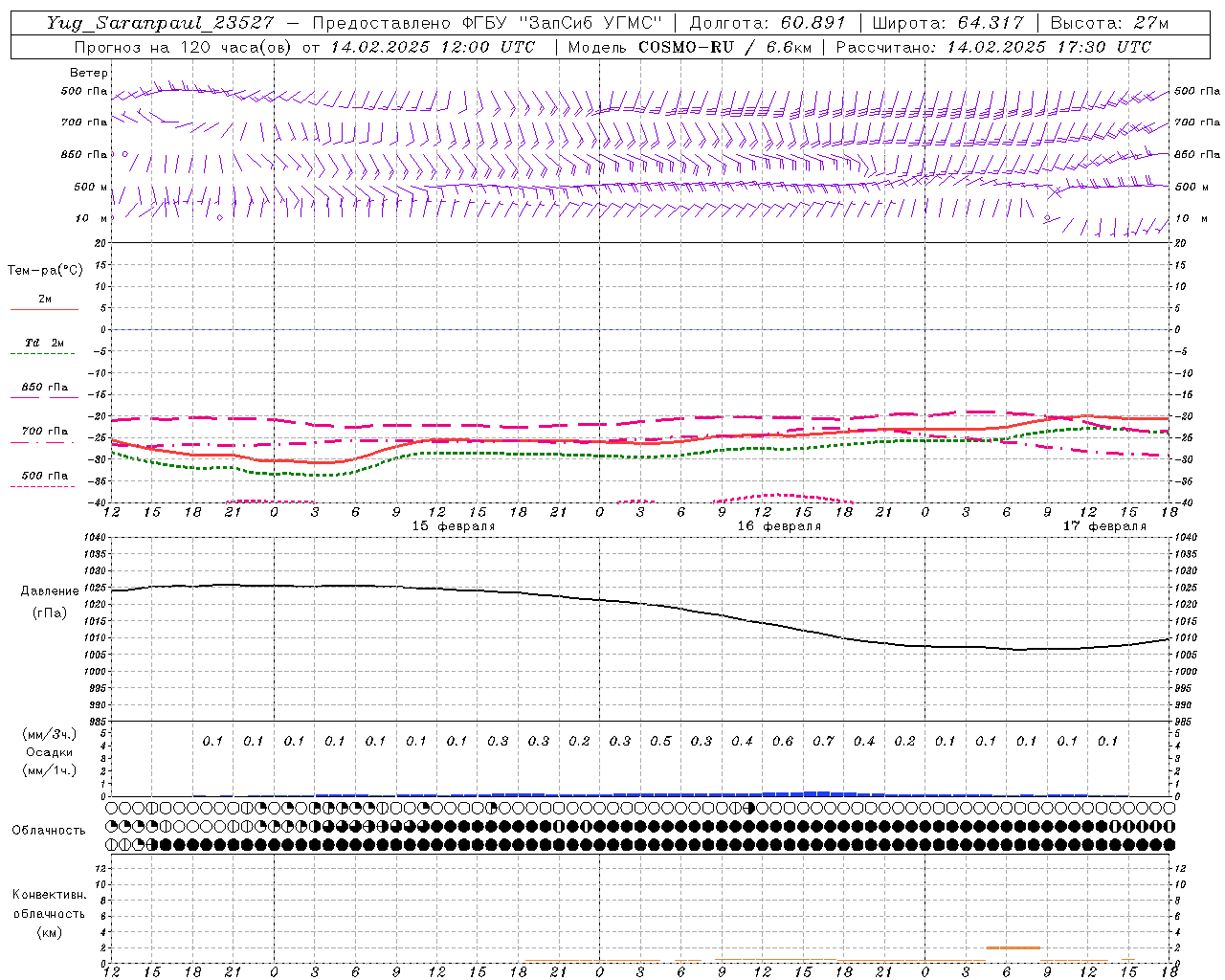Image resolution: width=1225 pixels, height=980 pixels.
Task: Click the (гПа) pressure unit label
Action: click(x=50, y=612)
